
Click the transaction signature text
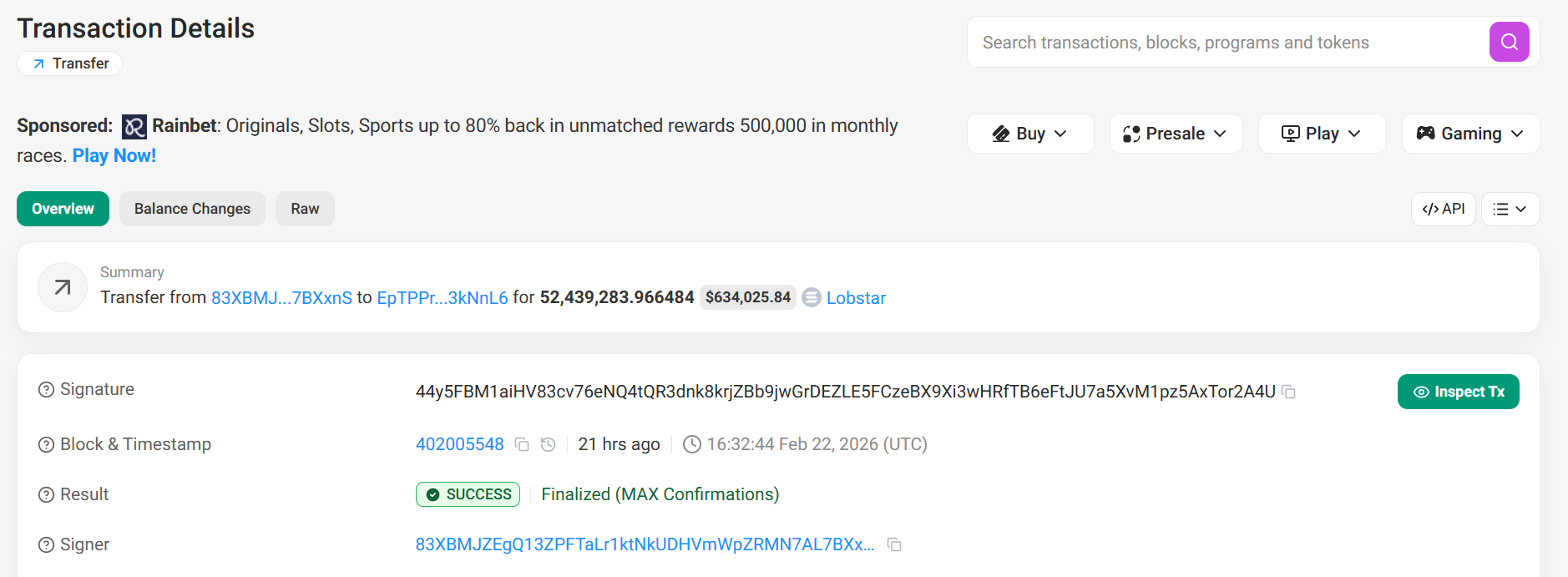click(x=846, y=392)
